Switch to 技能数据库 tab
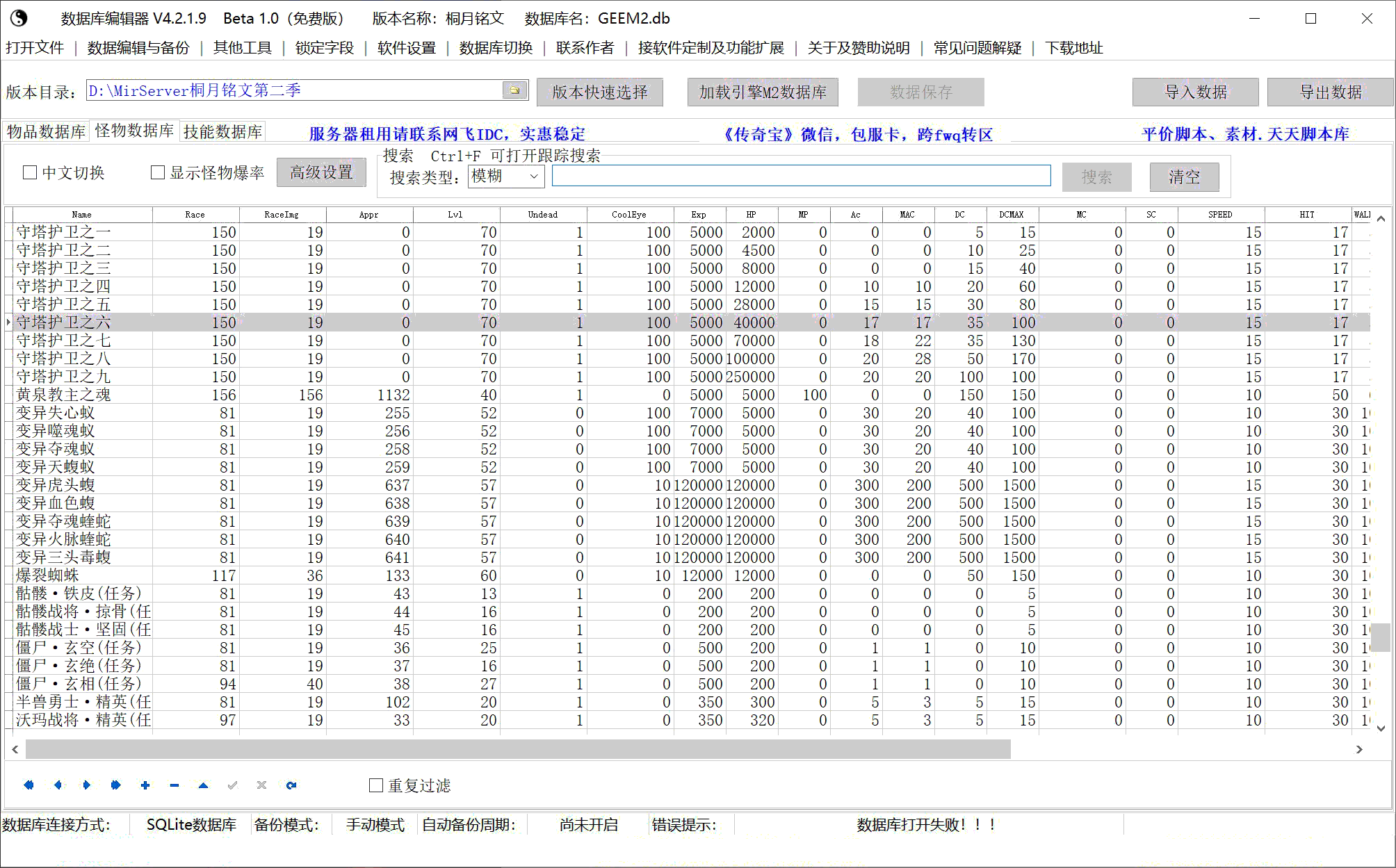The width and height of the screenshot is (1396, 868). coord(222,132)
